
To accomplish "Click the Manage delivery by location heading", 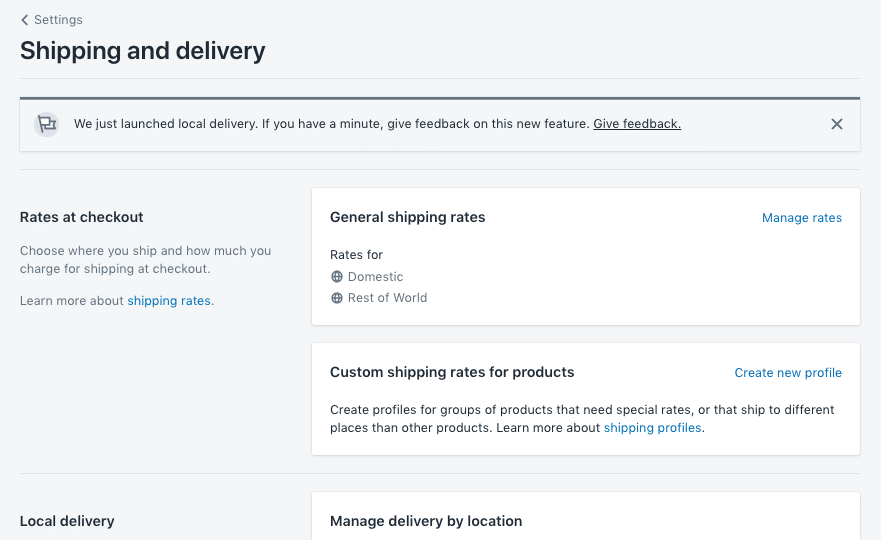I will pyautogui.click(x=426, y=521).
